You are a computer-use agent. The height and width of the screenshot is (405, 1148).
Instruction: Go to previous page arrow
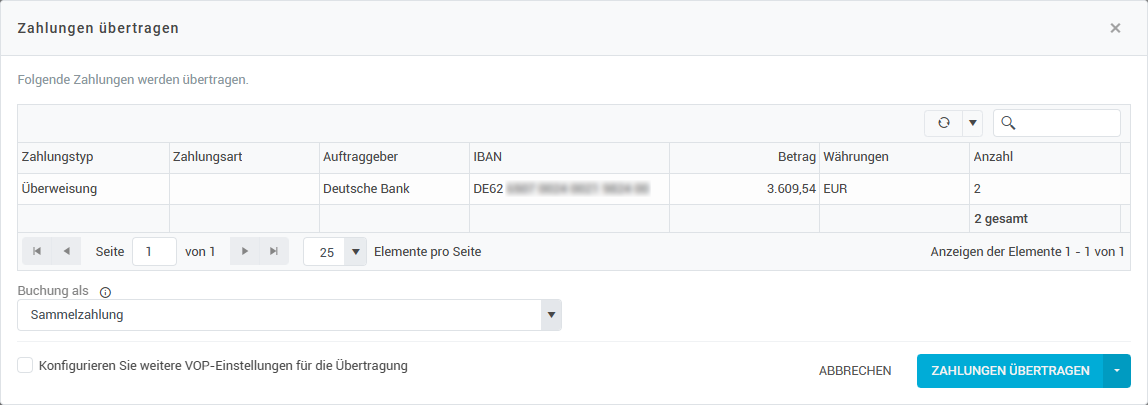(66, 252)
